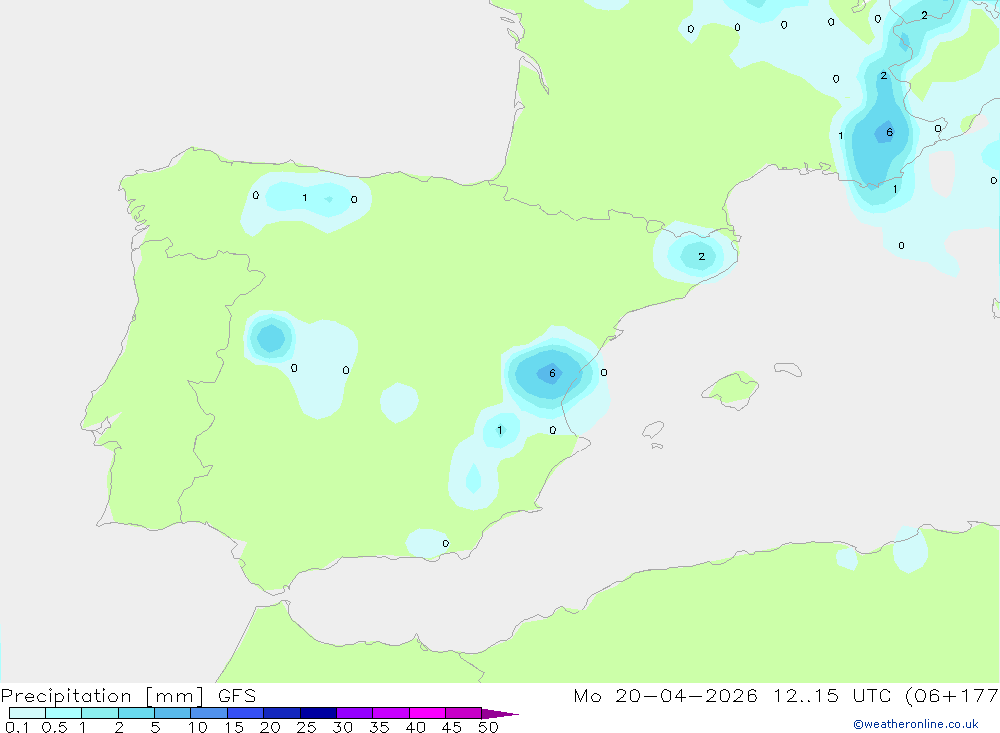
Task: Click the 'GFS' model label
Action: click(237, 696)
